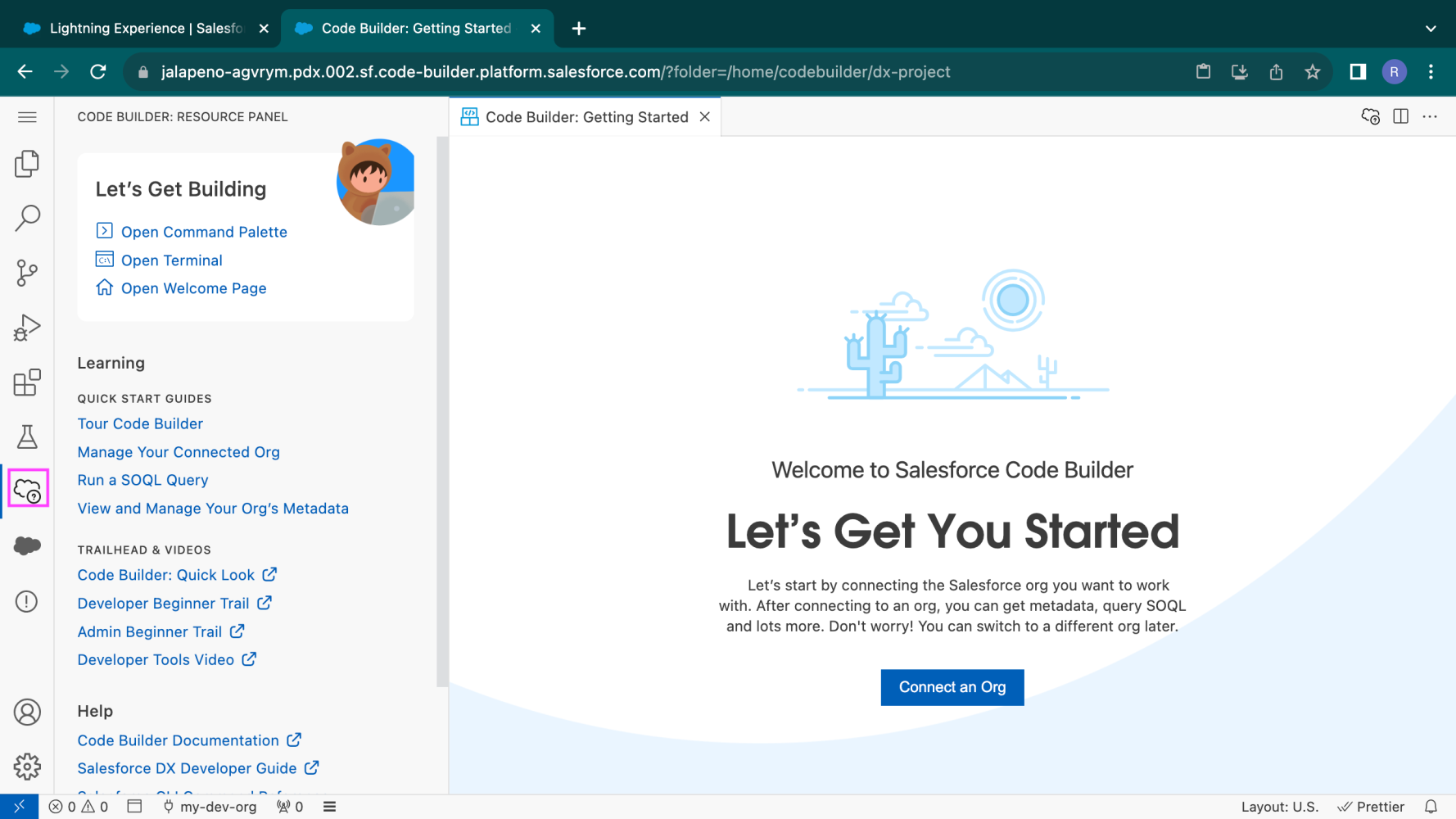This screenshot has width=1456, height=819.
Task: Split the editor right
Action: tap(1400, 116)
